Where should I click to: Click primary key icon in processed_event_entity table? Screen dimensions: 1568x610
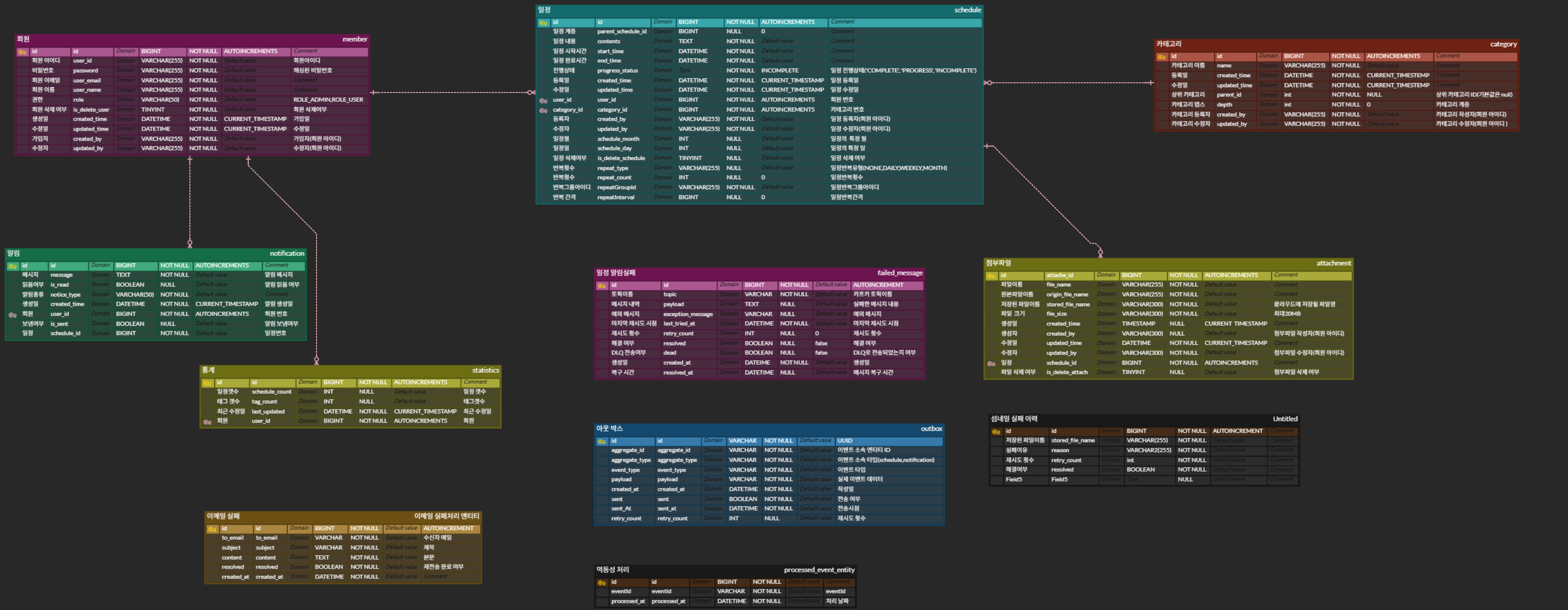601,583
